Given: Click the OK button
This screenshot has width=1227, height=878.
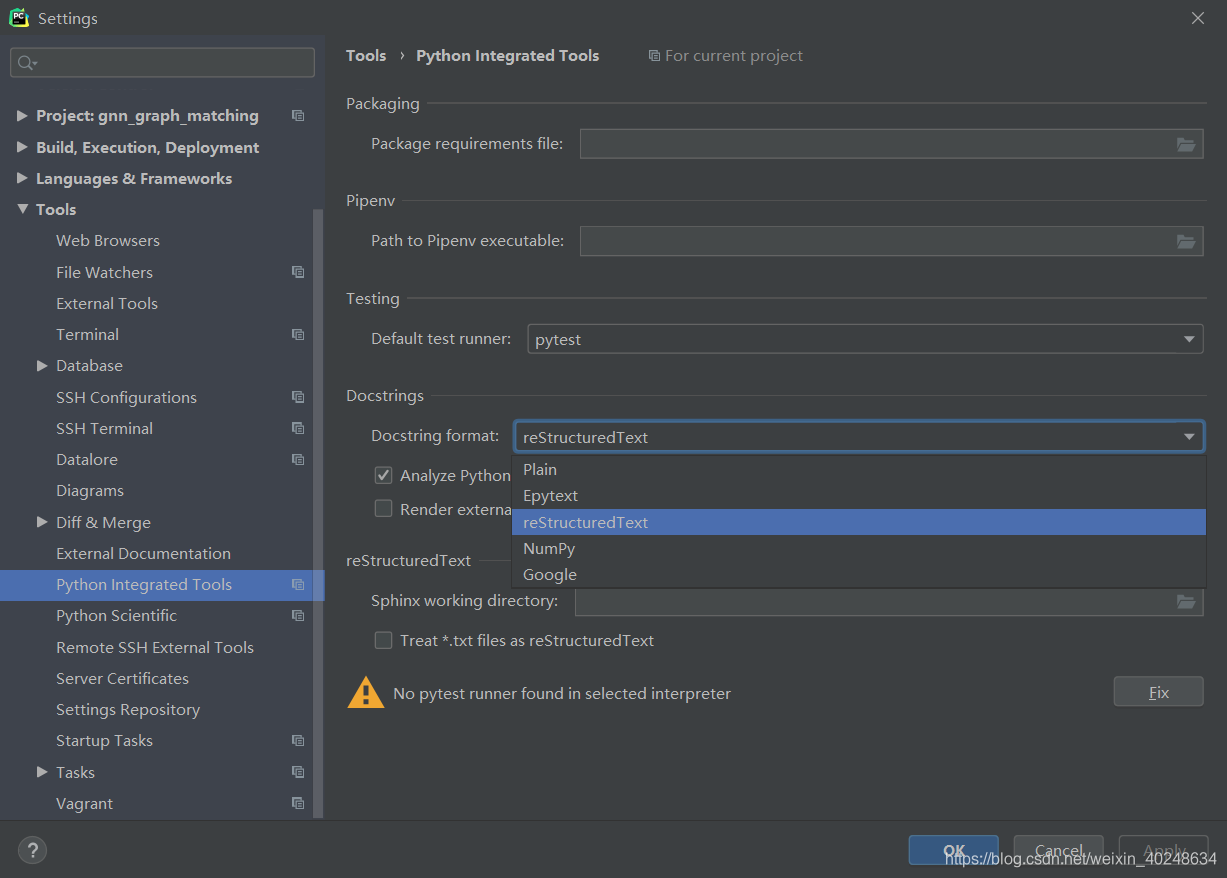Looking at the screenshot, I should tap(953, 850).
